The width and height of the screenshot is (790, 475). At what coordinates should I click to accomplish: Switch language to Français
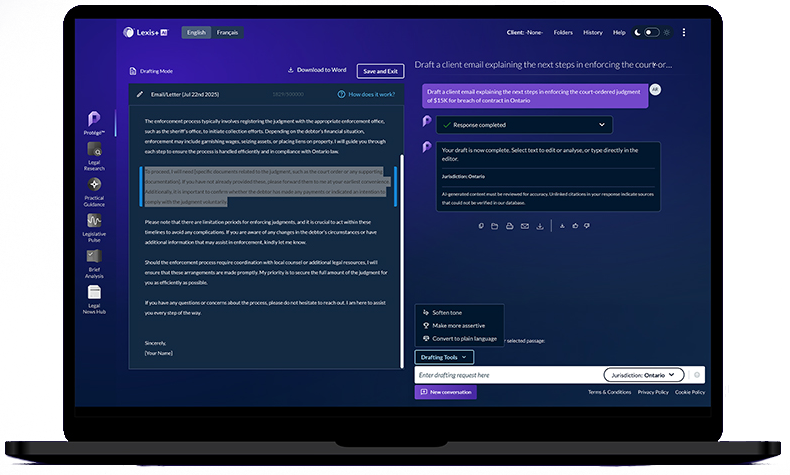pos(227,32)
